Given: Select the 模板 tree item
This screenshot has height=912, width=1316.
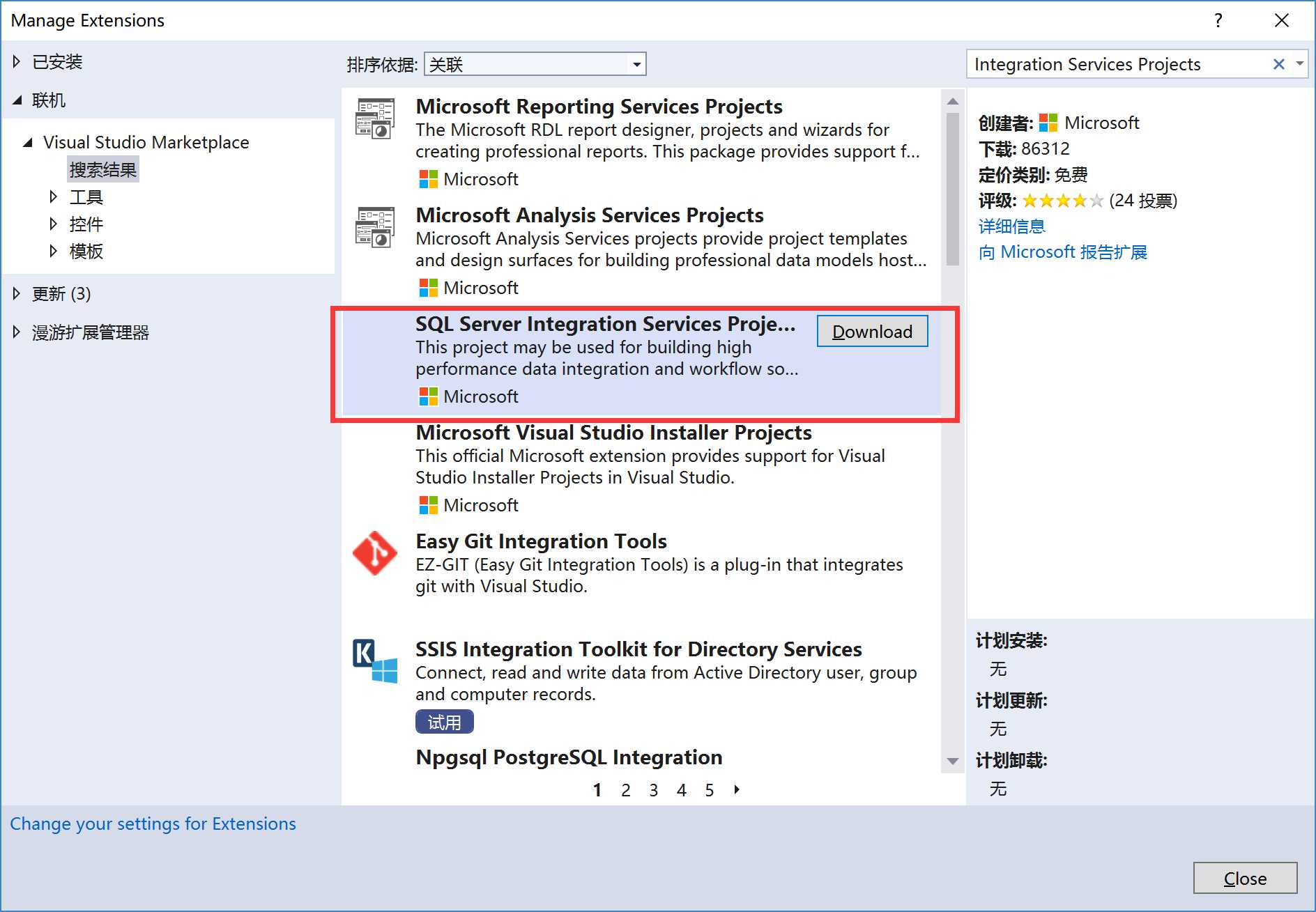Looking at the screenshot, I should click(86, 251).
